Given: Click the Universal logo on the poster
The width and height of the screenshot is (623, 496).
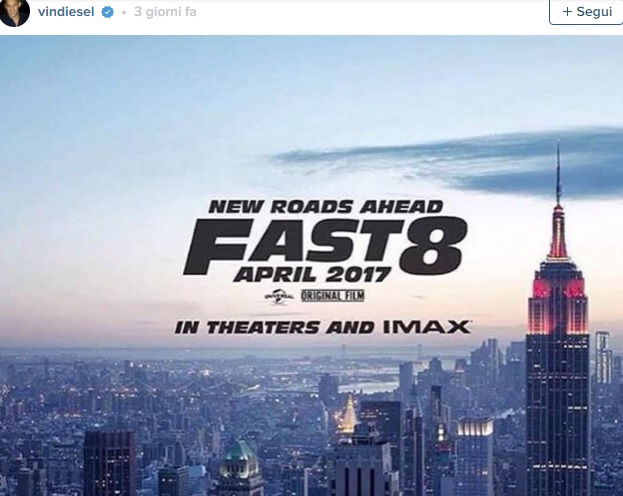Looking at the screenshot, I should 279,296.
